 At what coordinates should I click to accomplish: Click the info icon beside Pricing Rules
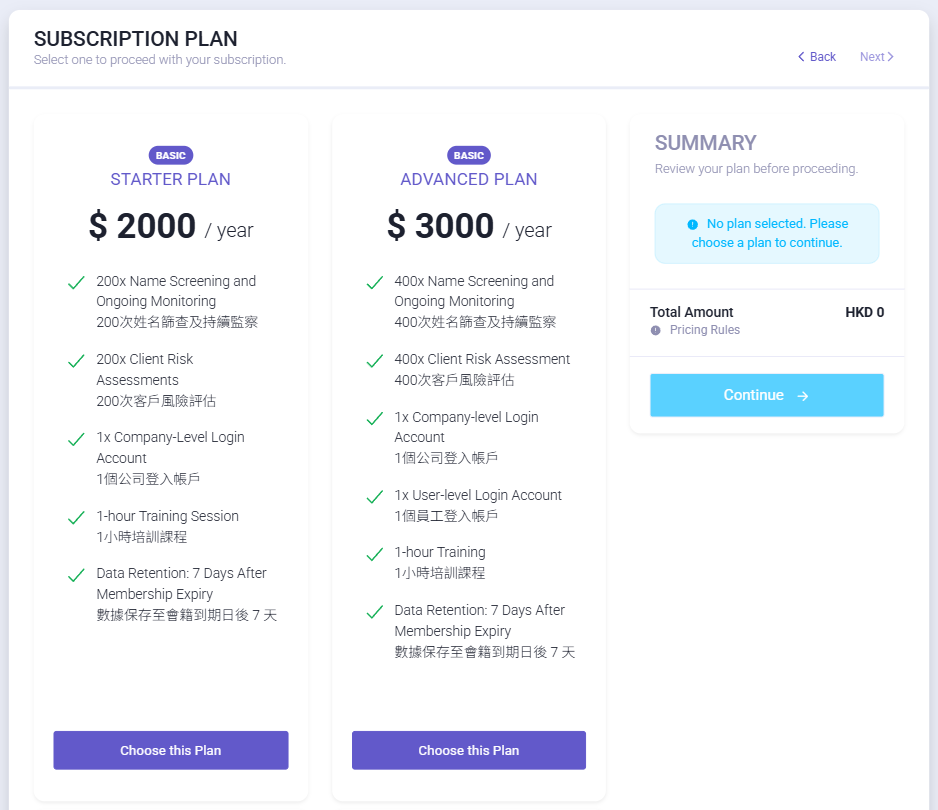click(656, 330)
